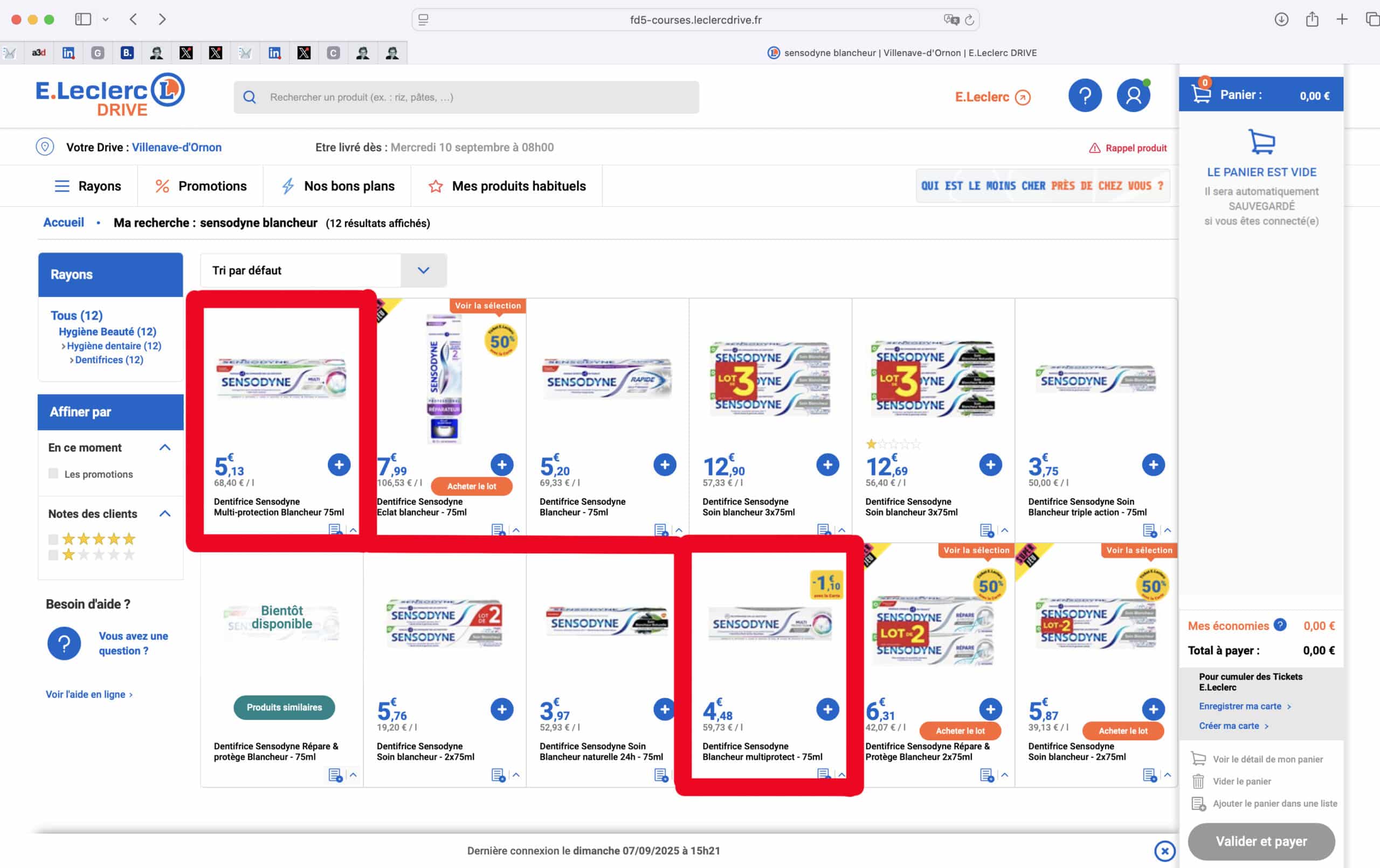
Task: Click Voir le détail de mon panier
Action: point(1257,759)
